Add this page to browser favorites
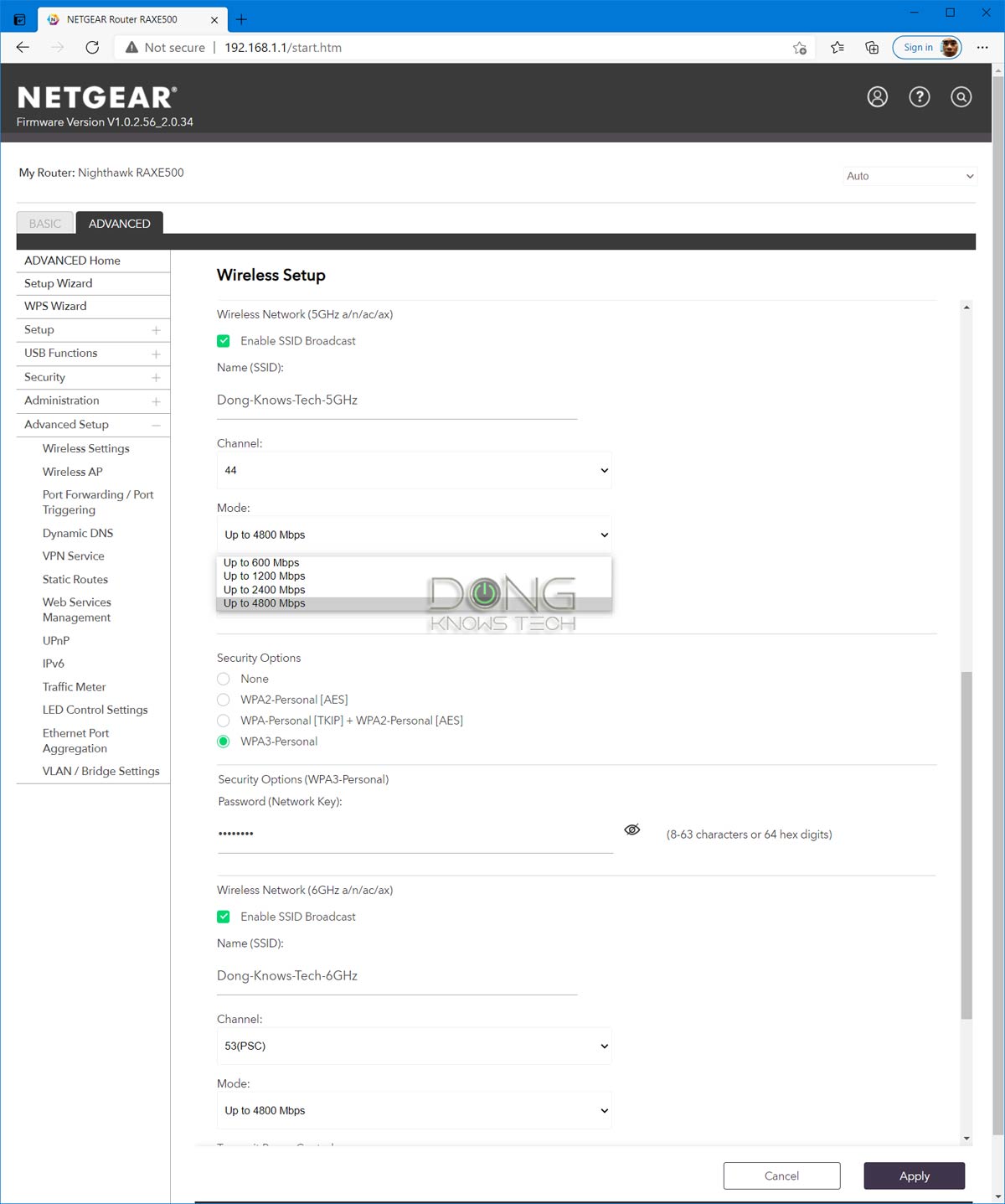 coord(799,48)
